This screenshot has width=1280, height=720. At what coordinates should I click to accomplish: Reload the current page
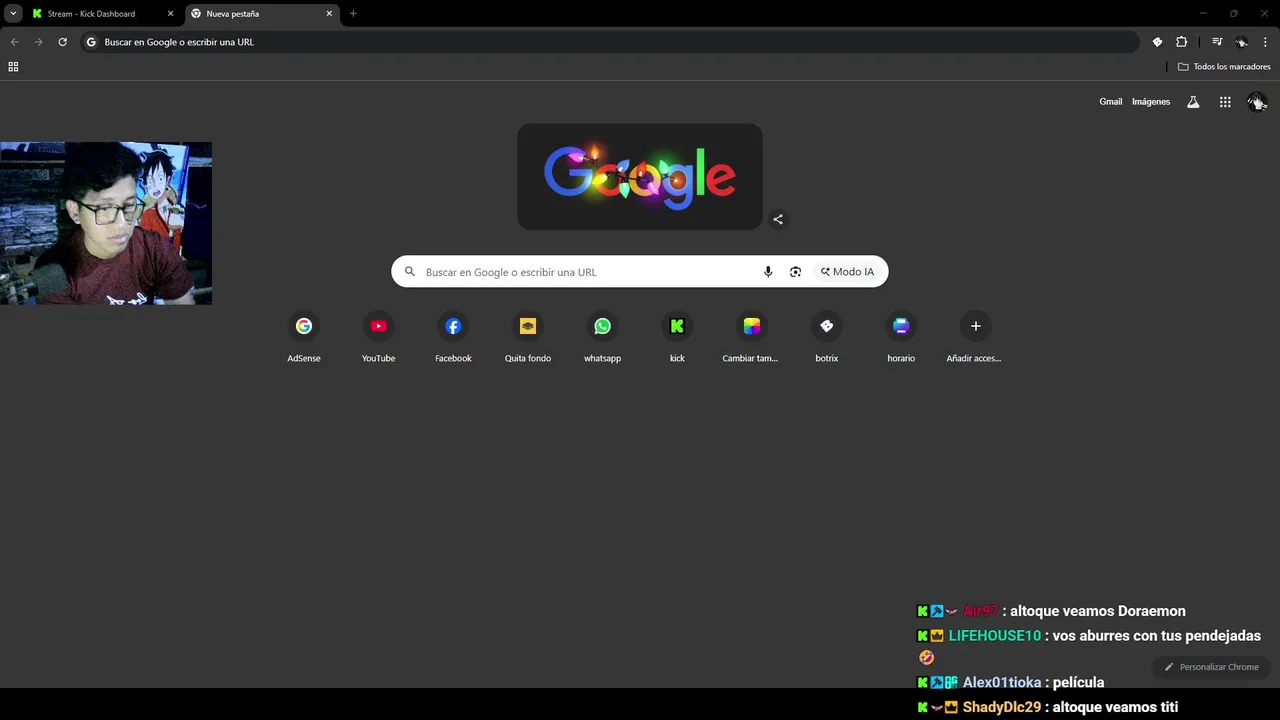[x=62, y=42]
